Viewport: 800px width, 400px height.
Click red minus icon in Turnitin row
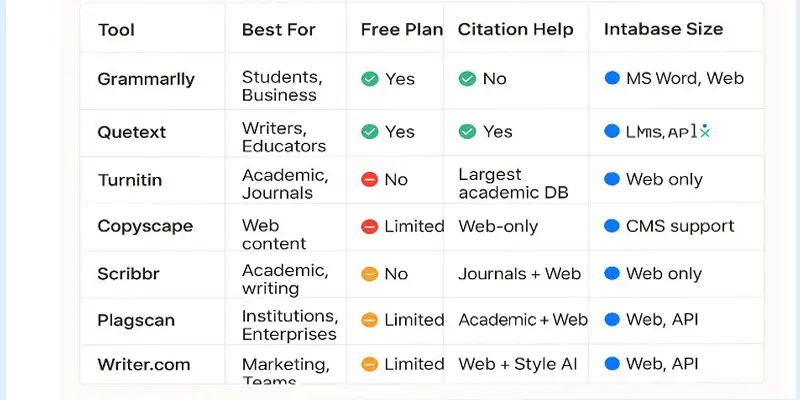click(x=369, y=180)
